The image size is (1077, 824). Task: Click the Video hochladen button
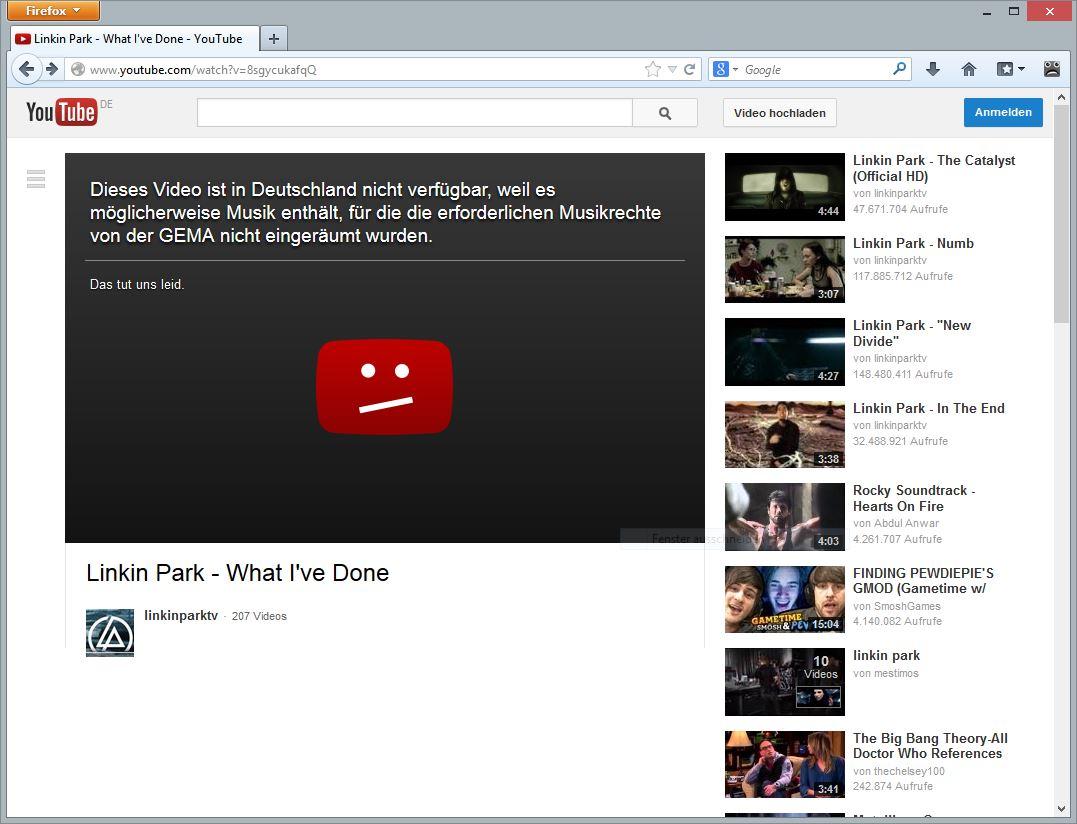point(780,113)
